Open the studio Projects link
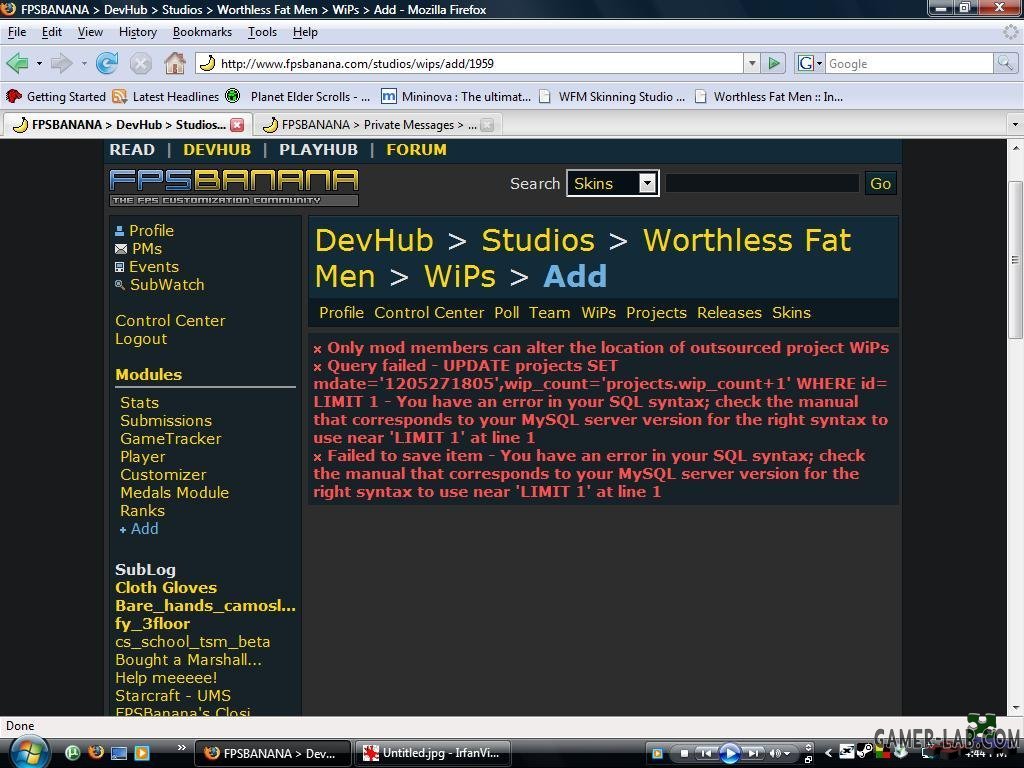The image size is (1024, 768). click(656, 313)
